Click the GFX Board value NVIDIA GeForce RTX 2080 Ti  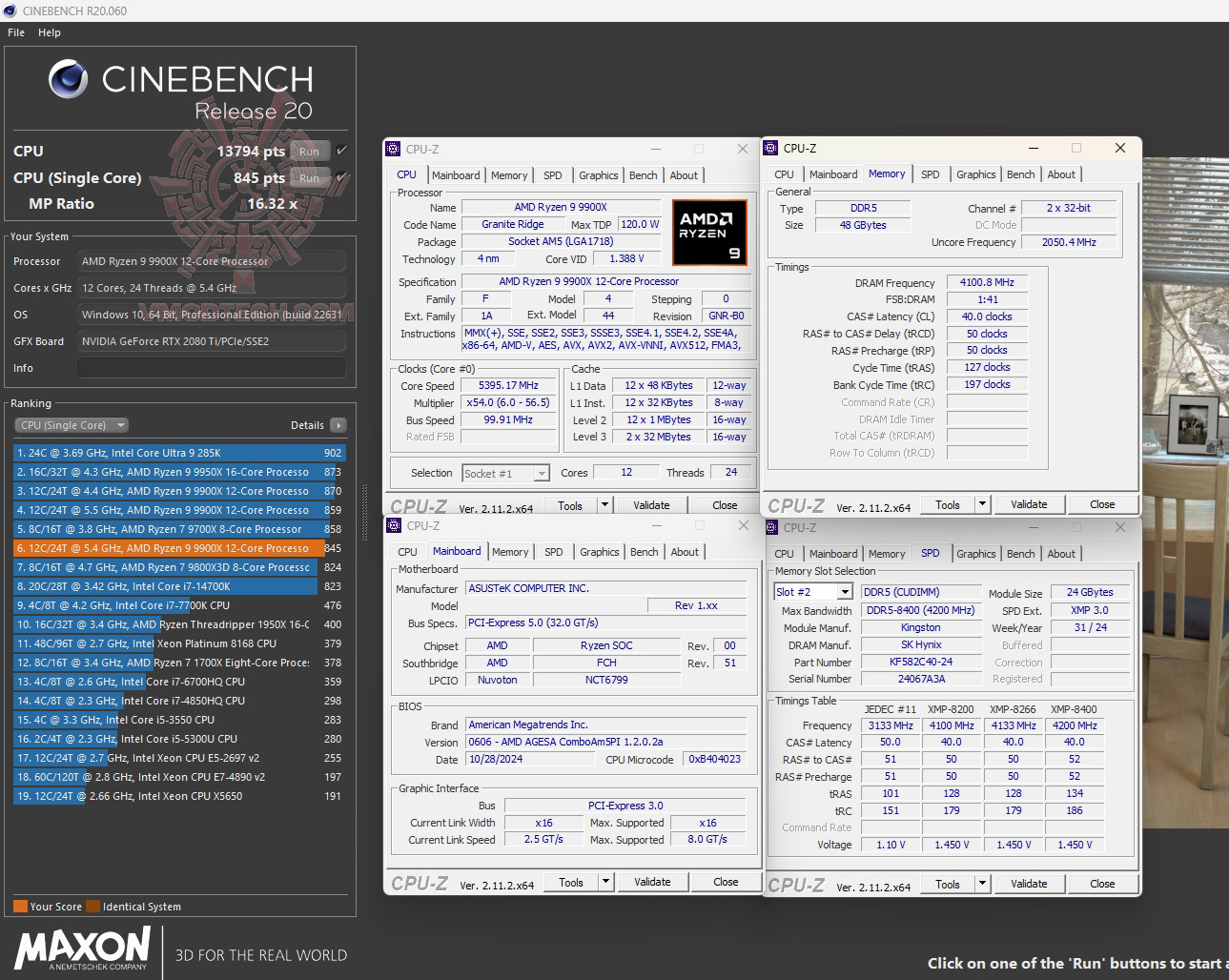point(212,341)
